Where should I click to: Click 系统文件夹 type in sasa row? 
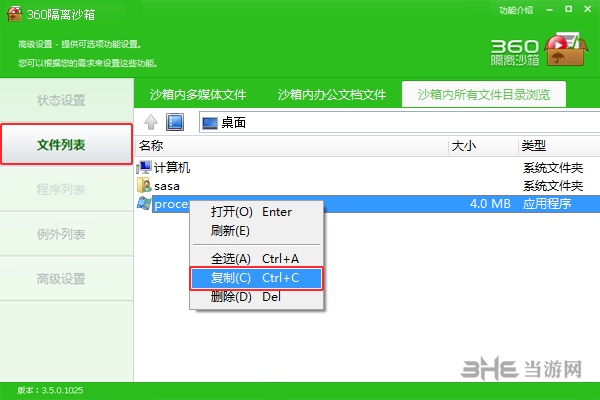point(553,186)
